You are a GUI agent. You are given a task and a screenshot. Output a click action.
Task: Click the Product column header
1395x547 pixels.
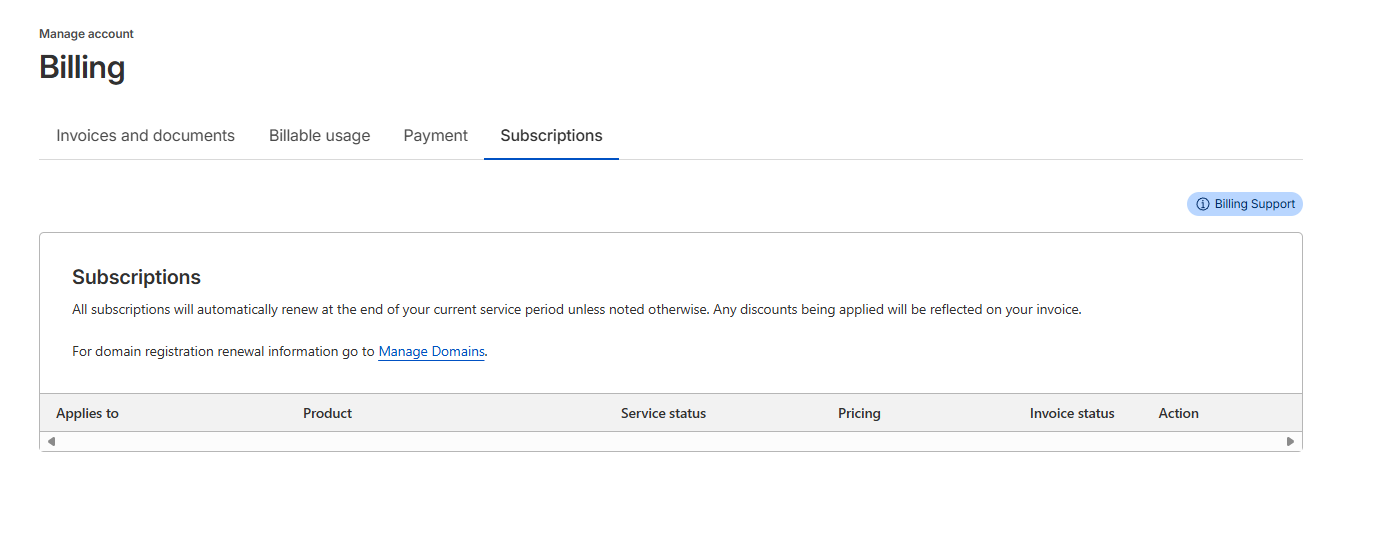click(327, 413)
